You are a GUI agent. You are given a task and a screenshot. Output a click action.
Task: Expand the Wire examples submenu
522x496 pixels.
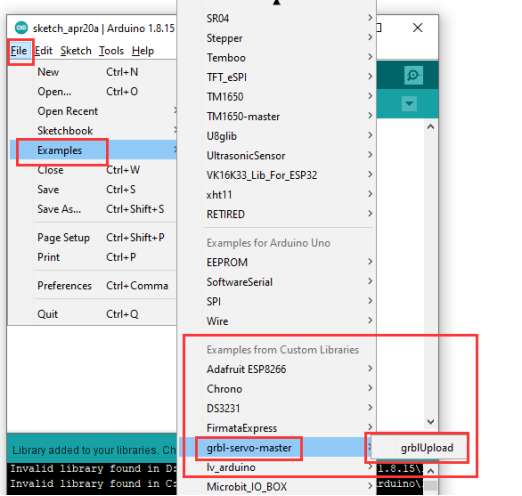(x=278, y=321)
